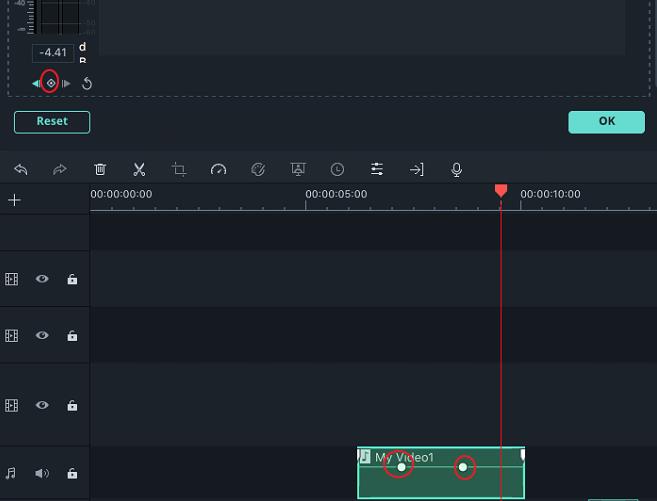The image size is (657, 501).
Task: Select the first keyframe on My Video1 clip
Action: (401, 467)
